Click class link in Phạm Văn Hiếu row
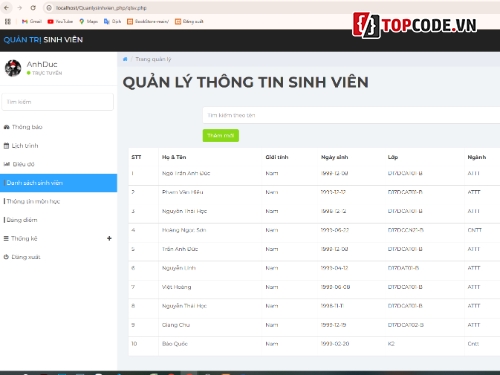This screenshot has width=500, height=375. click(405, 192)
